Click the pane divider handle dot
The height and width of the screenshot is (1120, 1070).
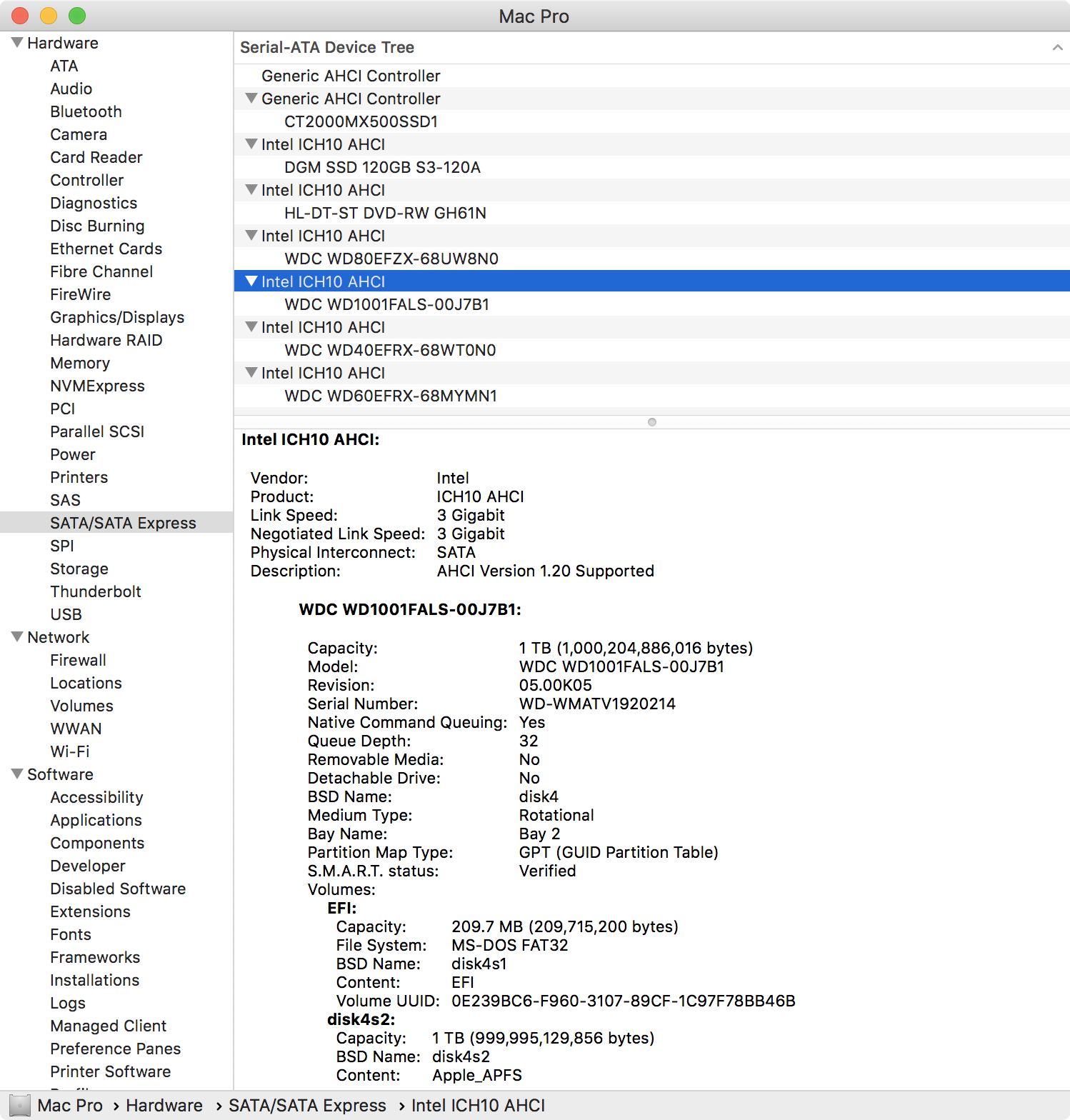point(652,422)
